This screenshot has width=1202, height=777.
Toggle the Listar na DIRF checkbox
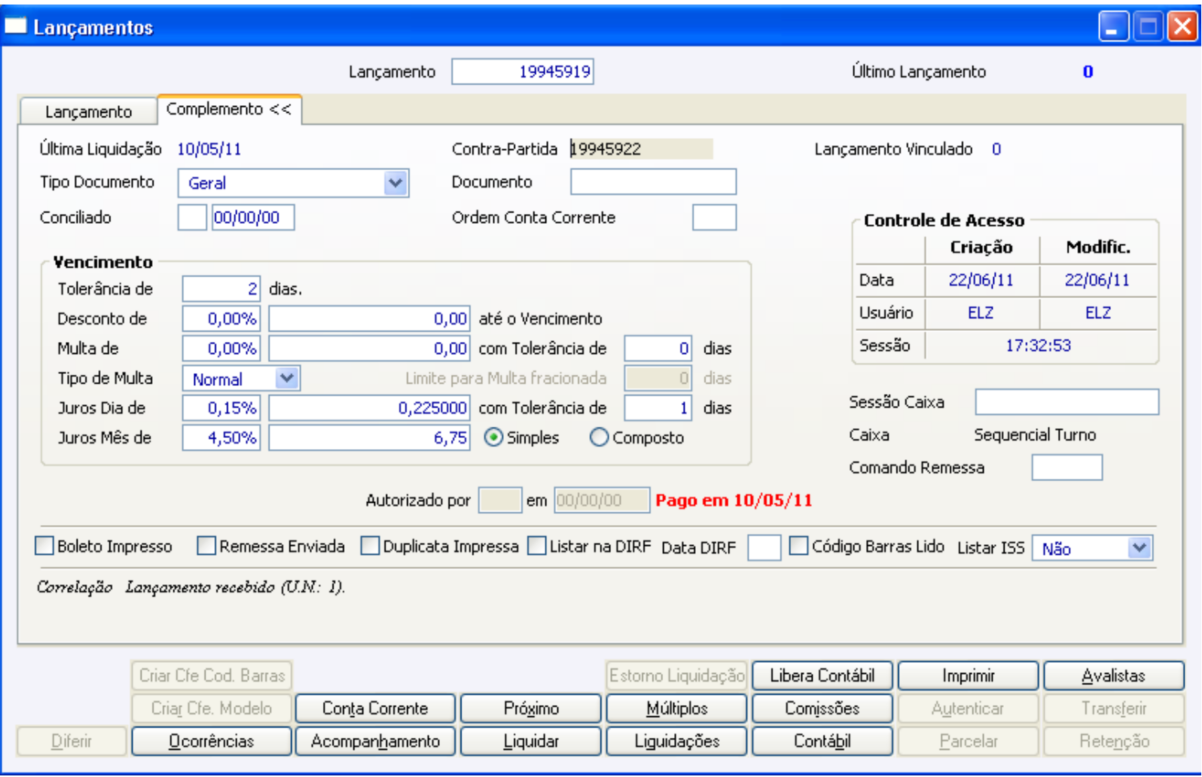pos(537,547)
